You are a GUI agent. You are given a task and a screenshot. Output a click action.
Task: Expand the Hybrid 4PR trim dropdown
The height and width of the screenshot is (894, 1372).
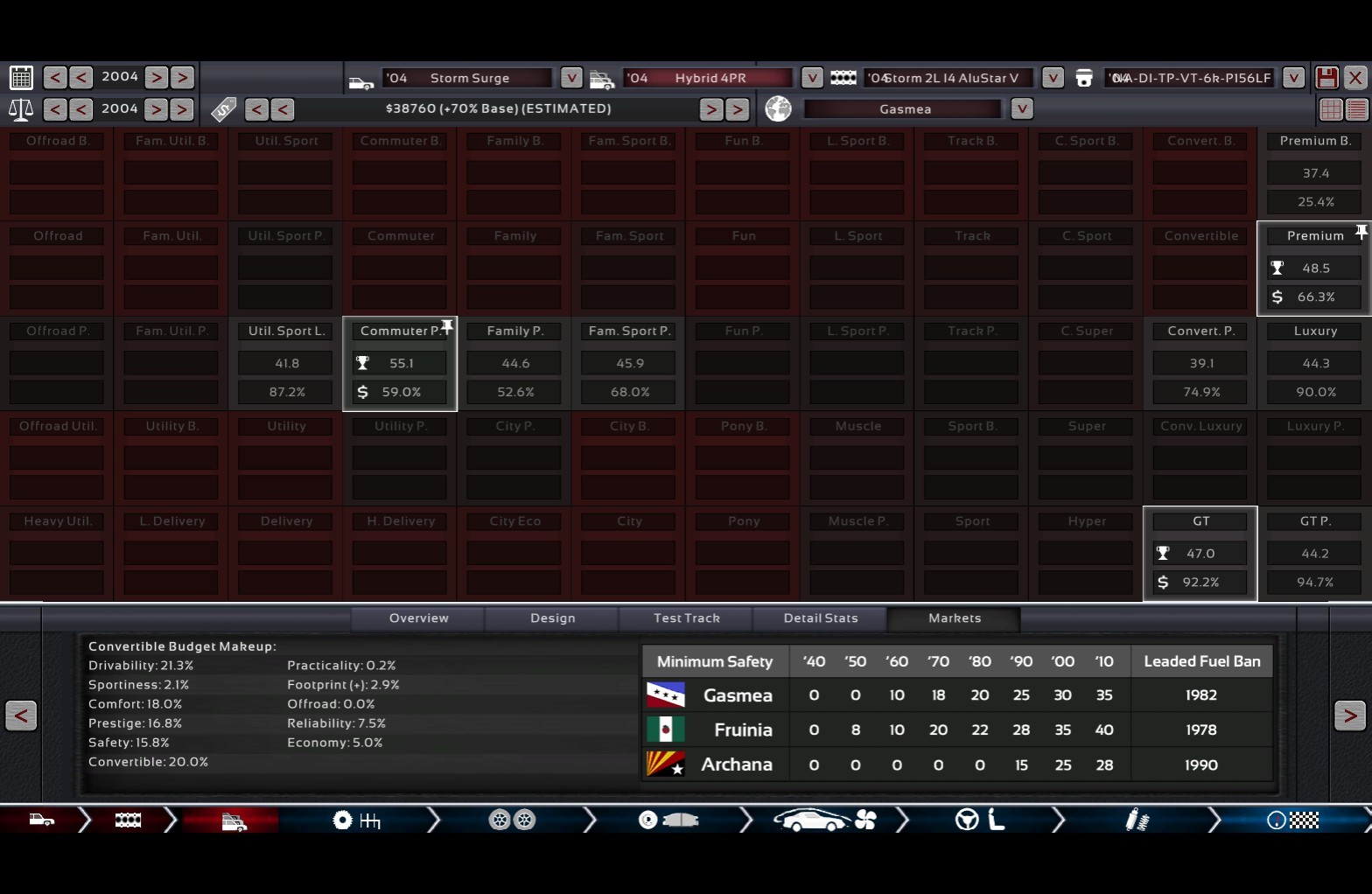pyautogui.click(x=811, y=78)
